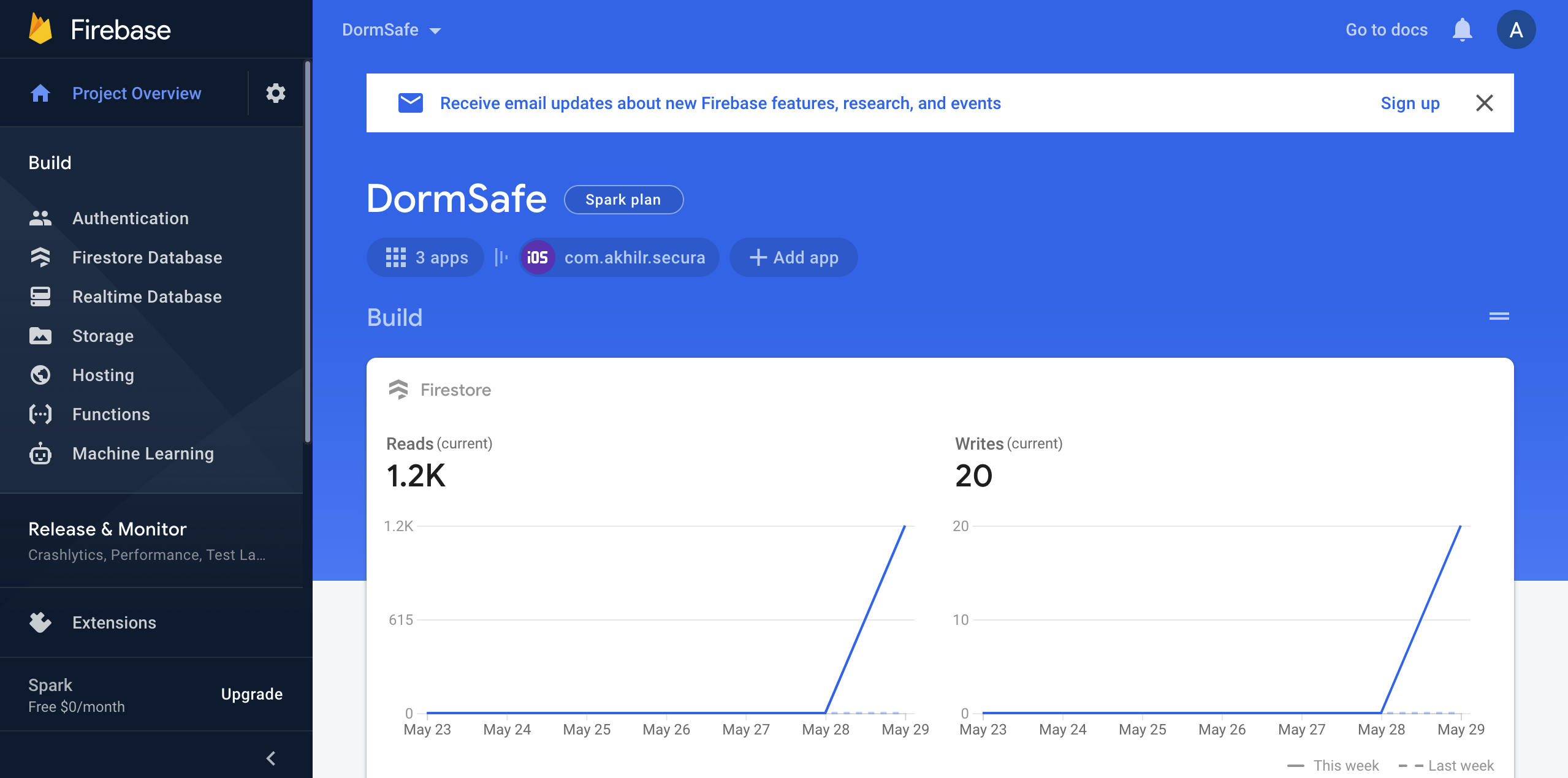Open Machine Learning robot icon item
Image resolution: width=1568 pixels, height=778 pixels.
pos(40,453)
